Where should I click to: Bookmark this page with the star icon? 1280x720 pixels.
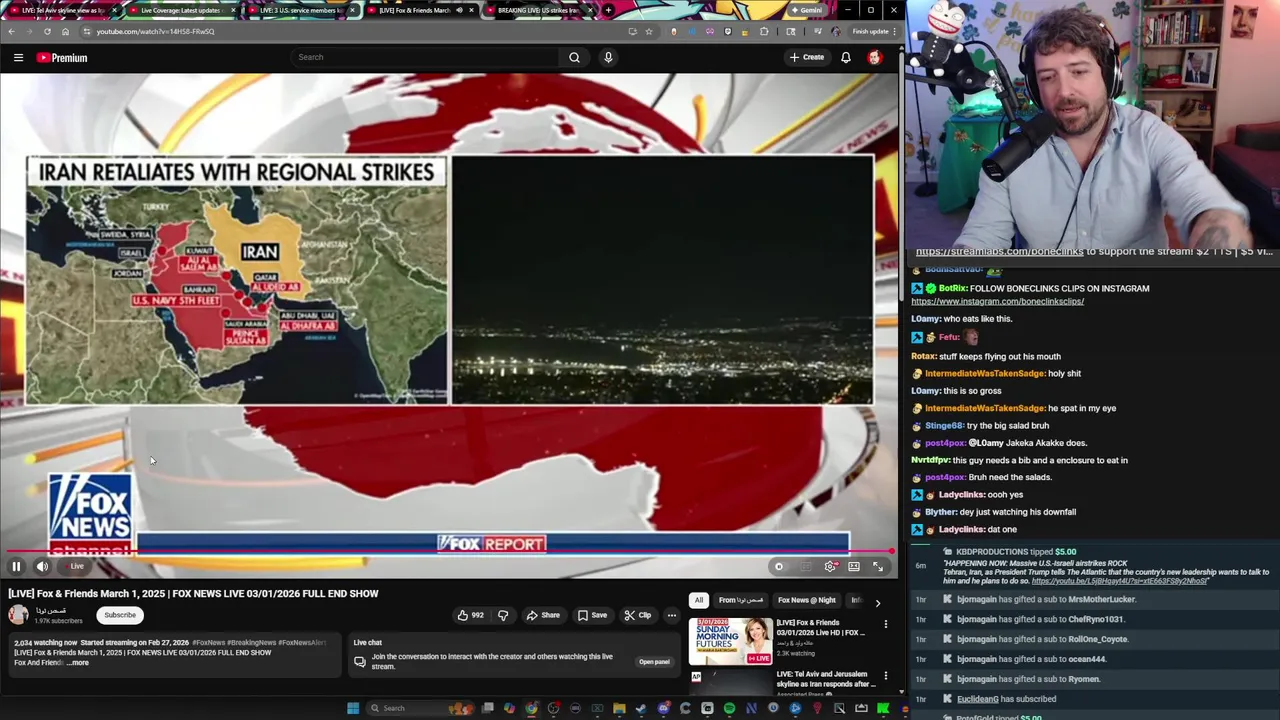(648, 31)
